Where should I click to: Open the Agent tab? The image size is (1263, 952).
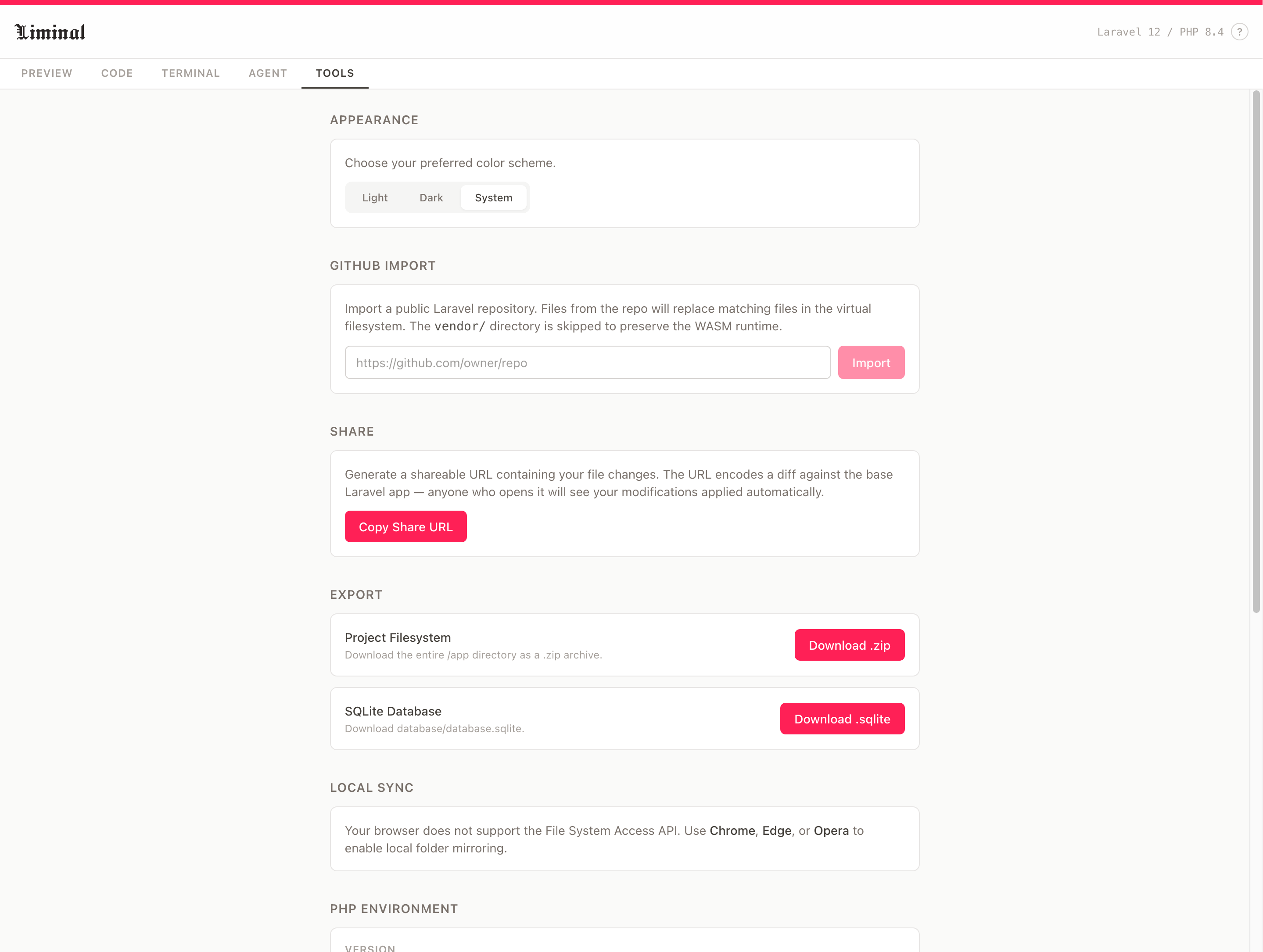(268, 73)
